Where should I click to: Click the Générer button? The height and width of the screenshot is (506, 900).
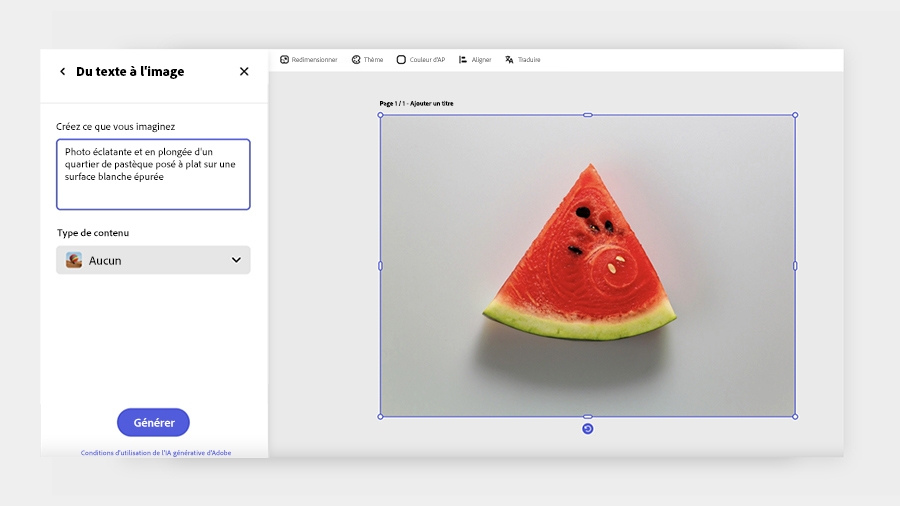tap(153, 422)
